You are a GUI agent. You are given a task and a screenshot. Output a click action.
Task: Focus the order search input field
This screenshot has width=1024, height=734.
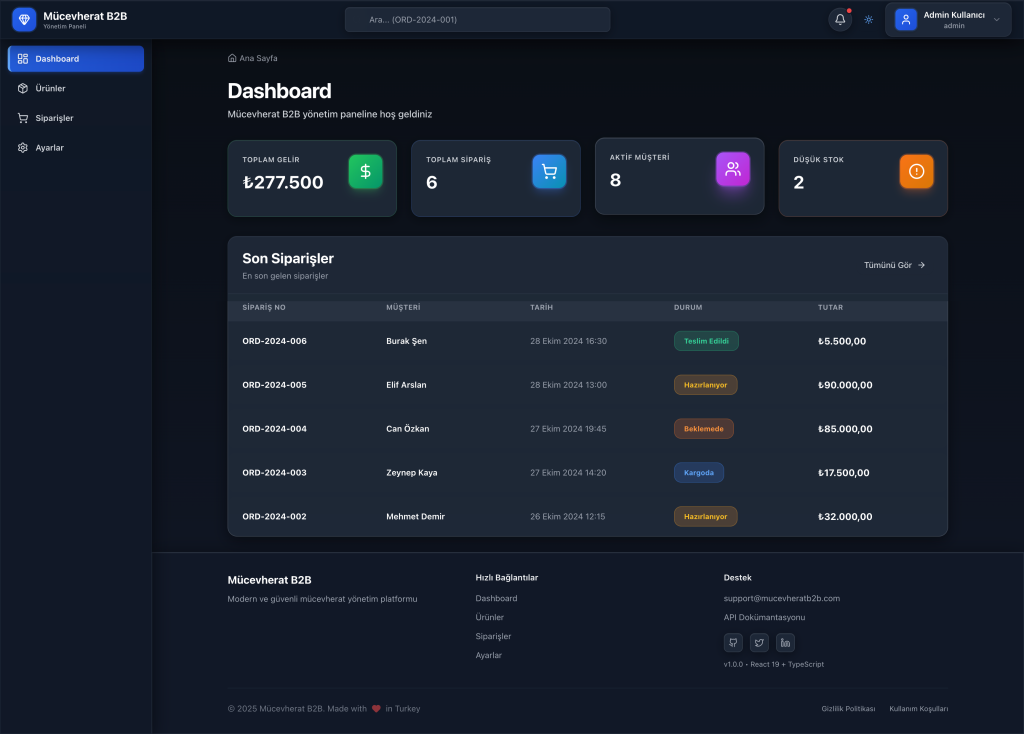[x=477, y=20]
